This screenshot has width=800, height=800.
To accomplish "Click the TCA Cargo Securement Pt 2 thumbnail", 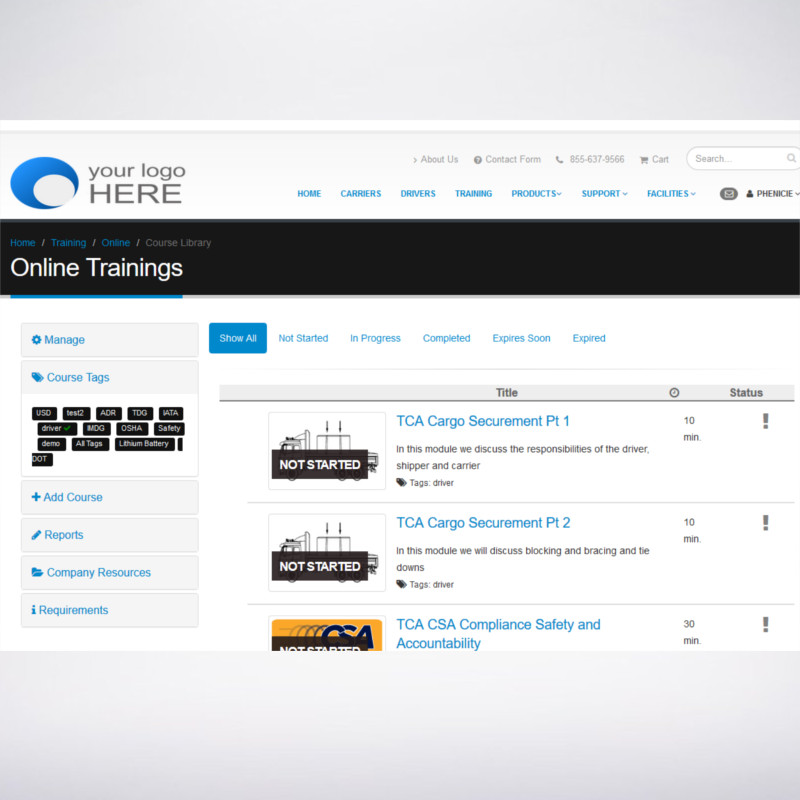I will [326, 552].
